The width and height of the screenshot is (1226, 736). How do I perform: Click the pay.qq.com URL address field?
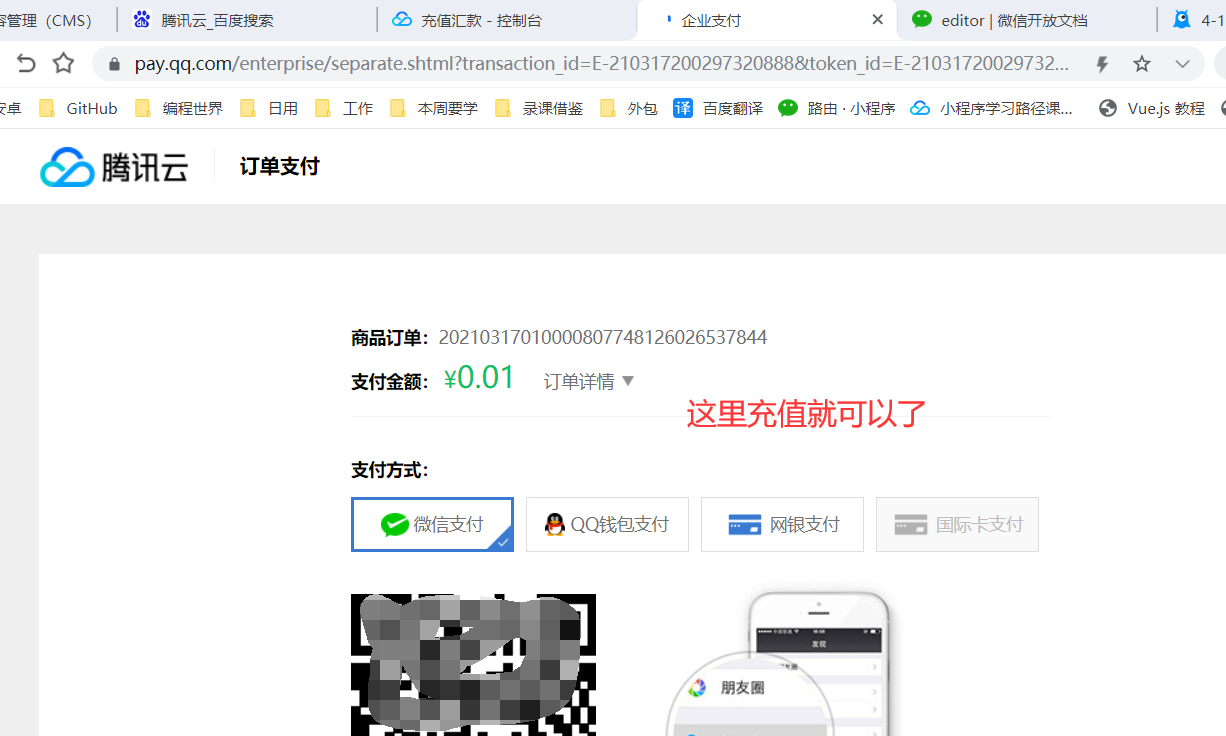[602, 64]
